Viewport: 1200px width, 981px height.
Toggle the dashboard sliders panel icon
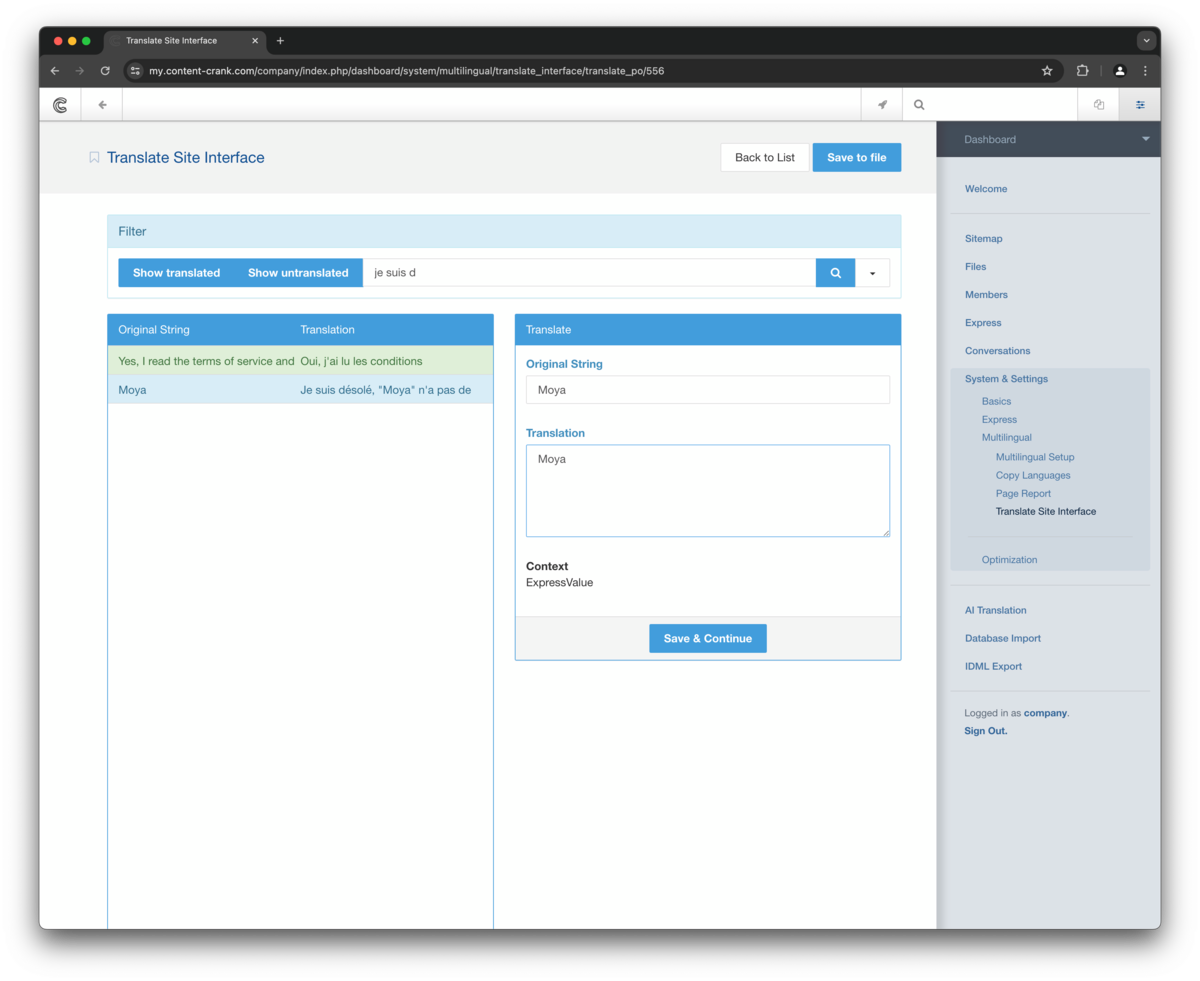click(x=1140, y=104)
